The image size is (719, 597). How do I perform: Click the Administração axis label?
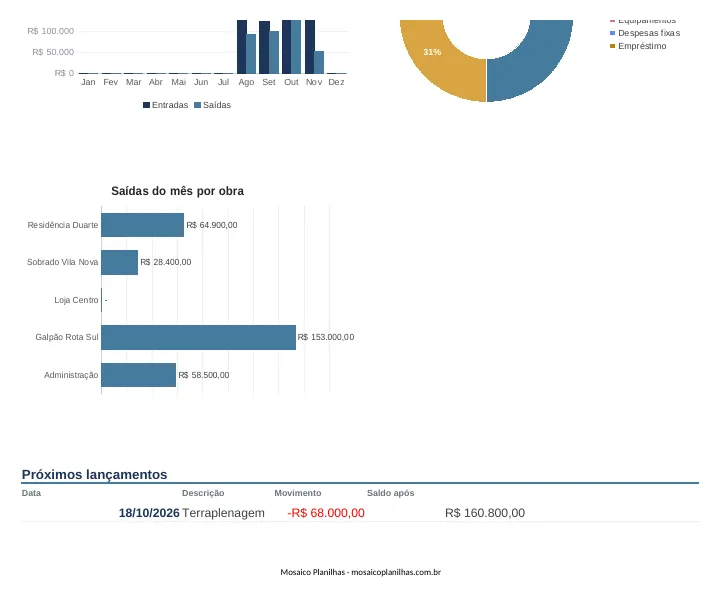point(71,375)
